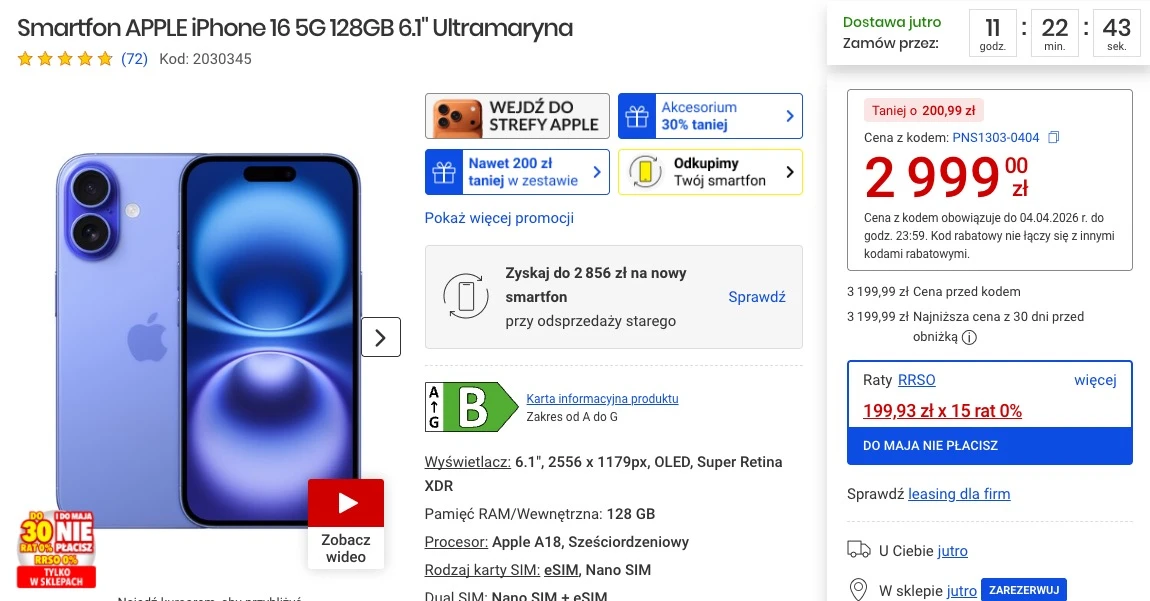Click the iPhone 16 product image
Viewport: 1150px width, 601px height.
(208, 340)
